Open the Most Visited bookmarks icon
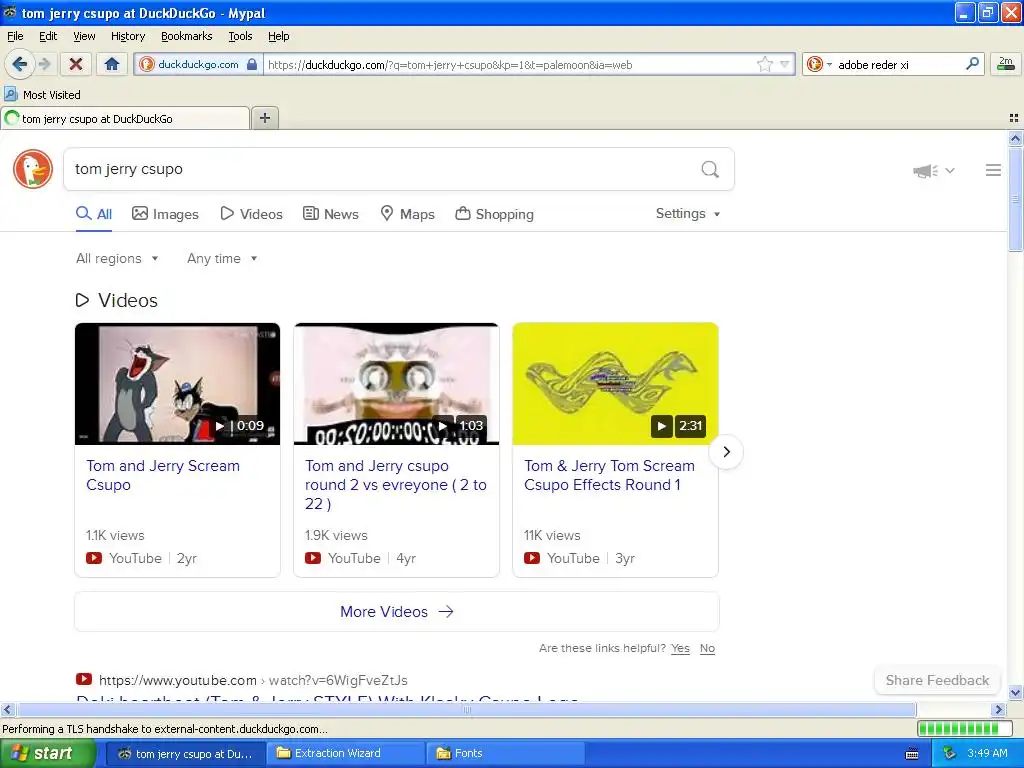The height and width of the screenshot is (768, 1024). [x=10, y=94]
